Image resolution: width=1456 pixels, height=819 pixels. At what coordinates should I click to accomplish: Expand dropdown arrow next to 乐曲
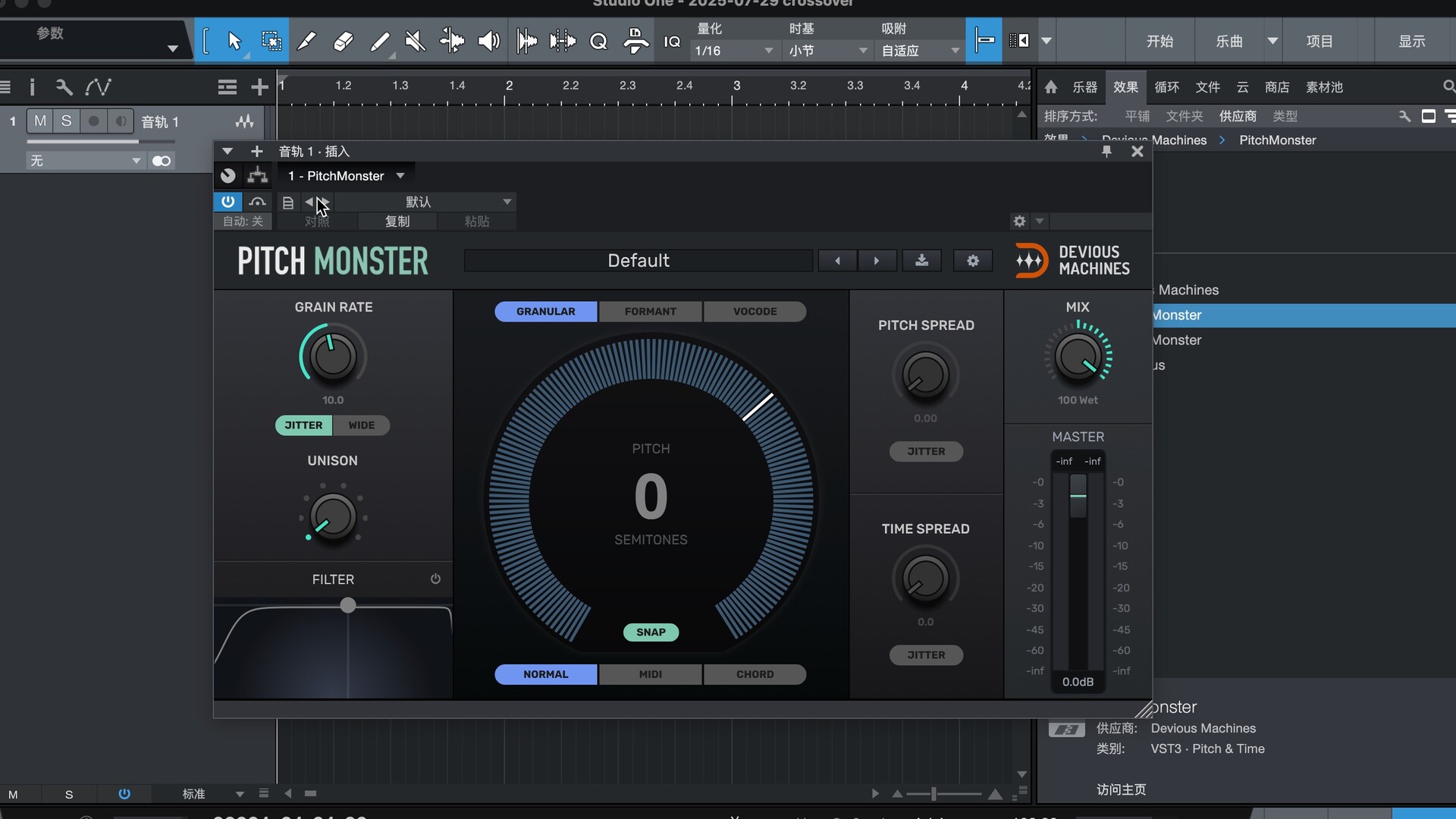point(1272,41)
